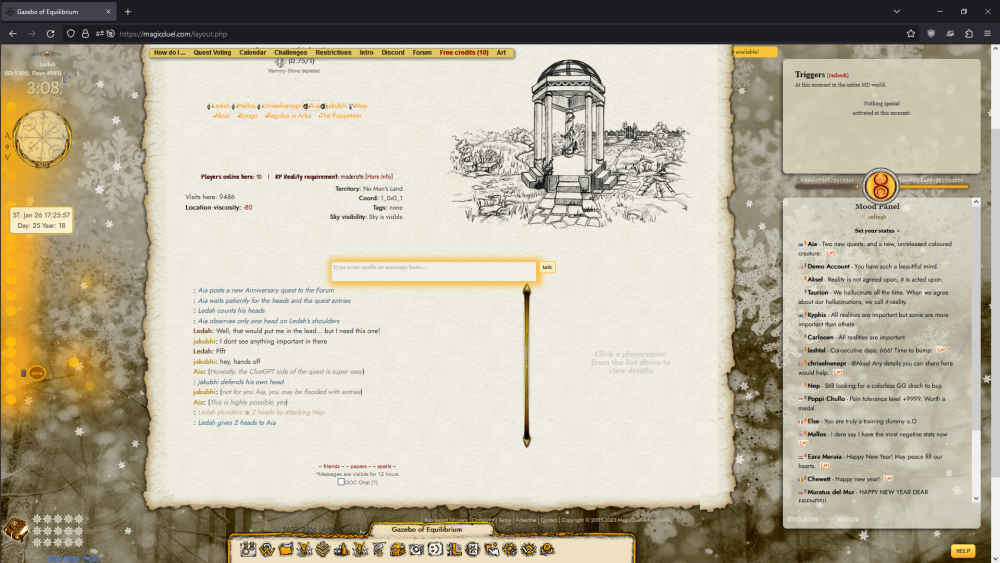This screenshot has width=1000, height=563.
Task: Click the first icon in the bottom toolbar
Action: point(247,549)
